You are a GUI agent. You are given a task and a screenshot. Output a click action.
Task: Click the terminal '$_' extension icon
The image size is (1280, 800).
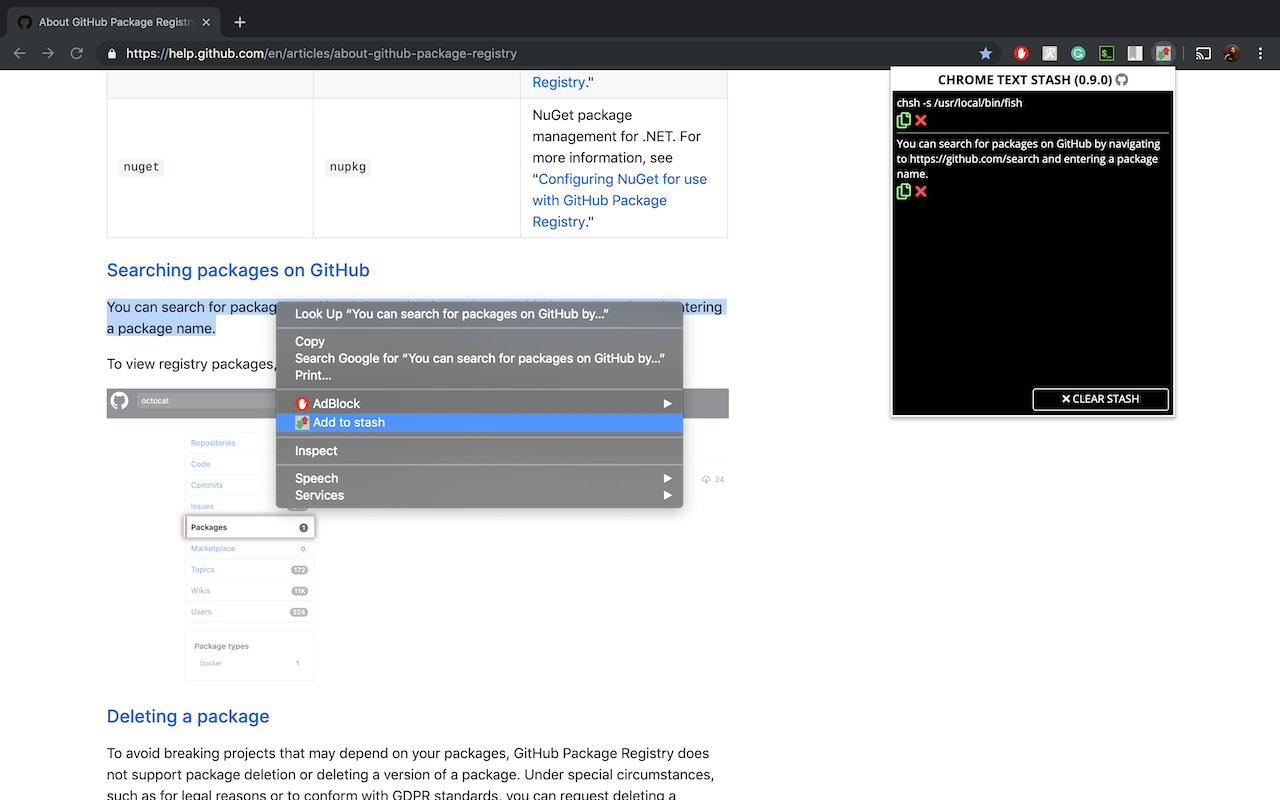click(x=1106, y=54)
